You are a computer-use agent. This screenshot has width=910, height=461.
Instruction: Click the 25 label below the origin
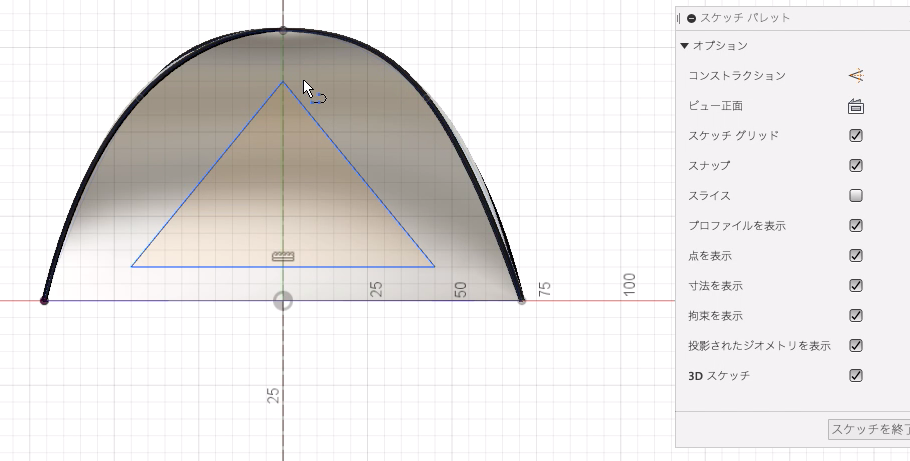(273, 395)
